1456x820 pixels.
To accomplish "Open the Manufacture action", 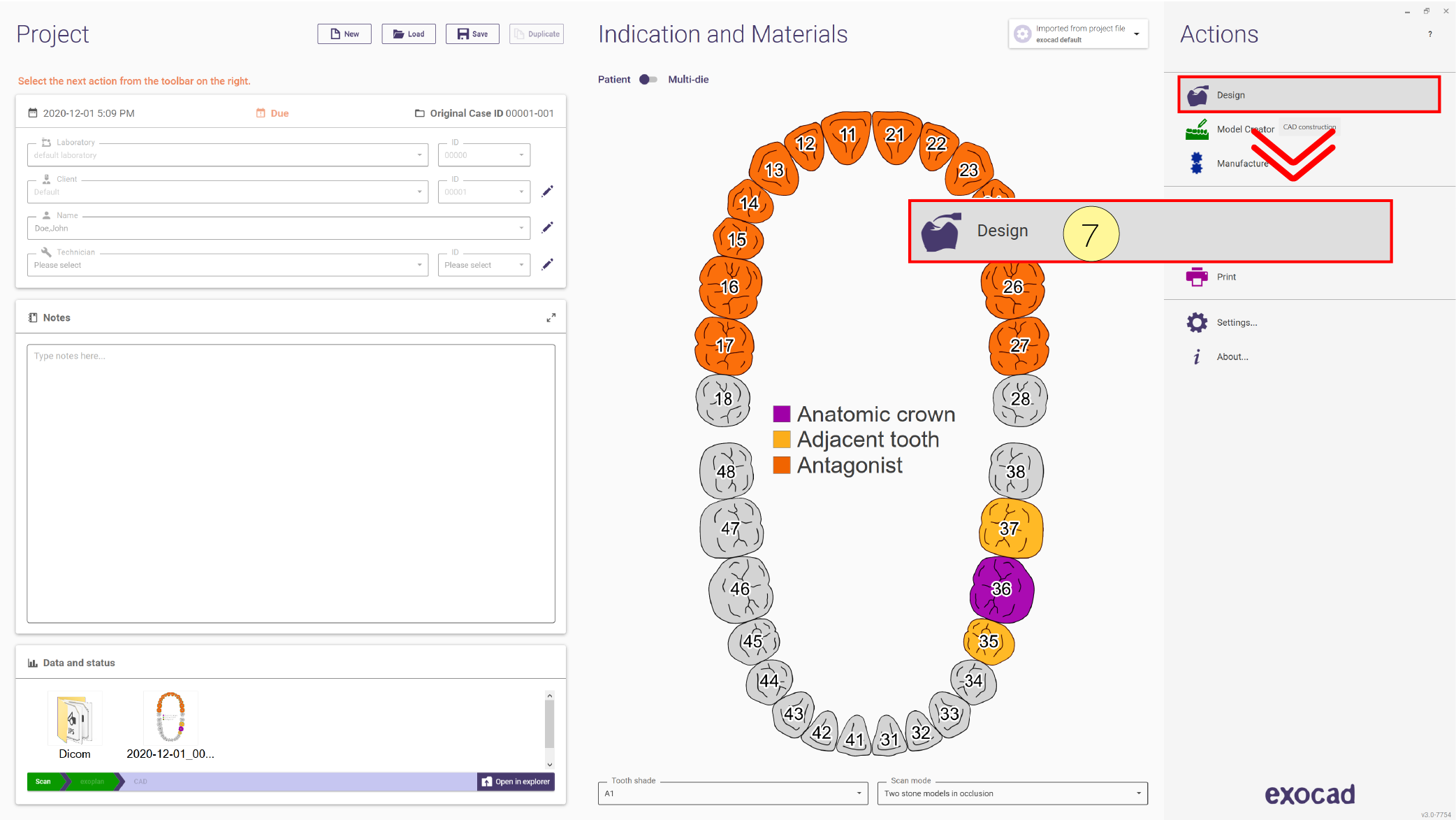I will click(x=1228, y=164).
